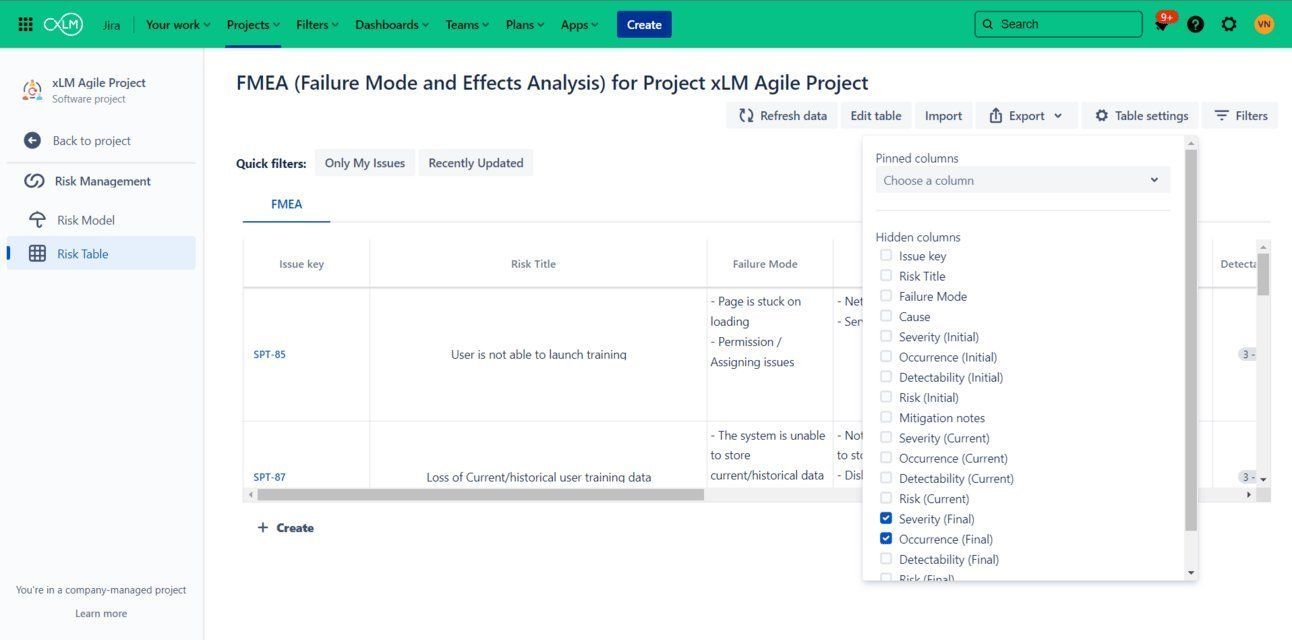Viewport: 1292px width, 640px height.
Task: Go Back to project
Action: (92, 141)
